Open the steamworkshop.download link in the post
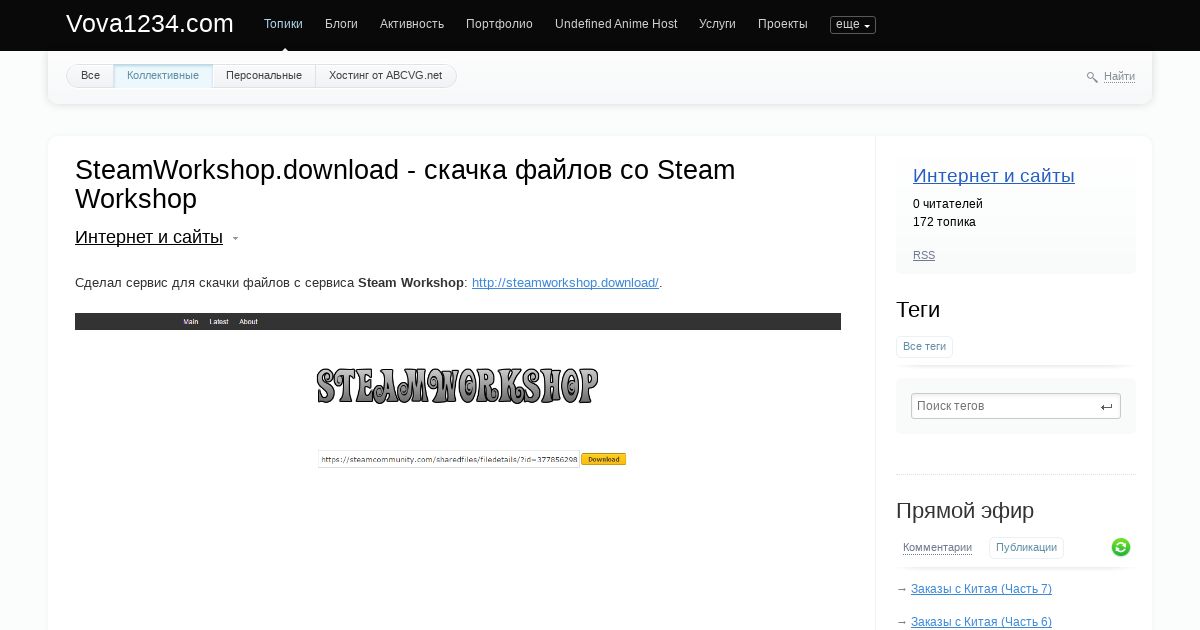Image resolution: width=1200 pixels, height=630 pixels. (565, 283)
